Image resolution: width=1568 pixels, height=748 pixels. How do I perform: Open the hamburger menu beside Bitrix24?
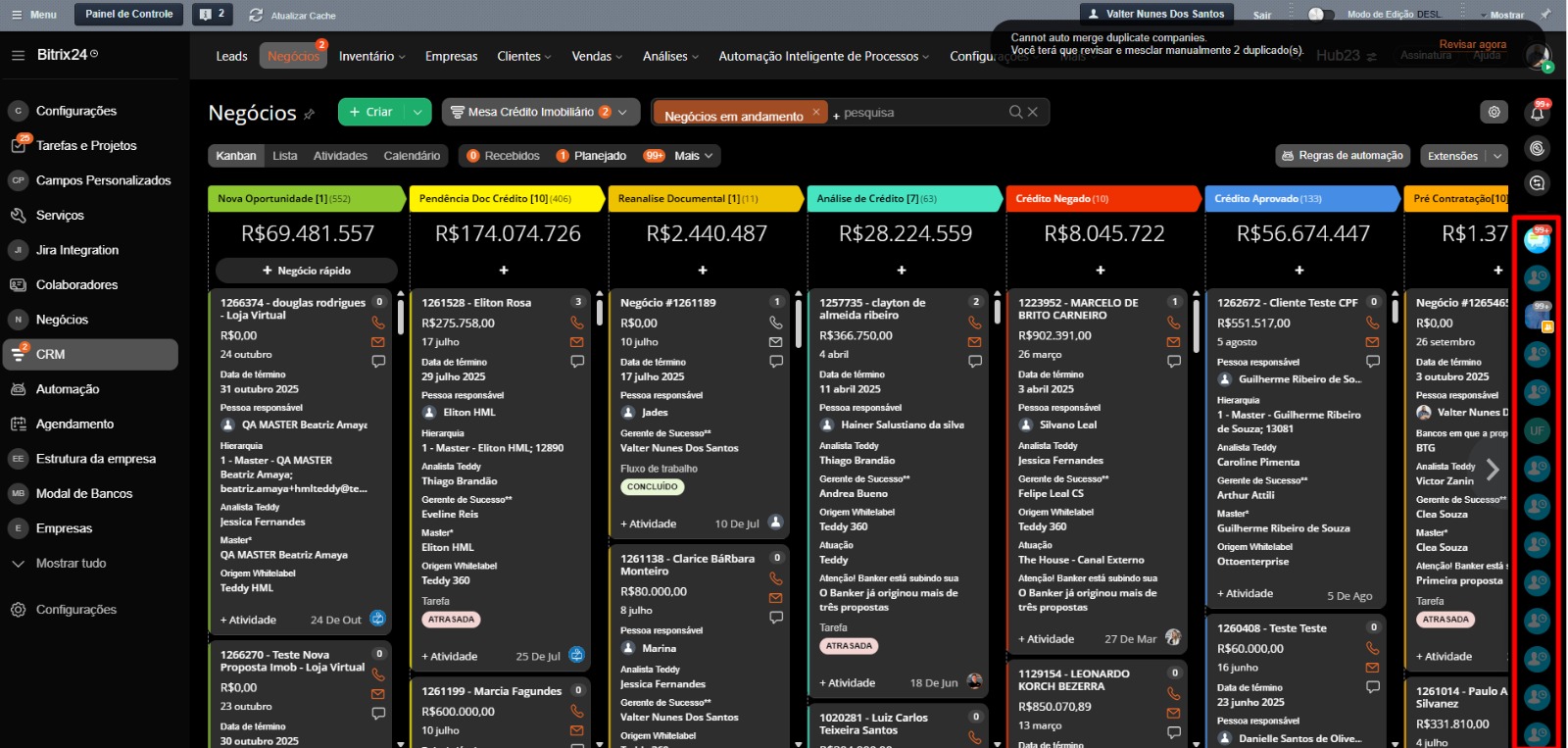pos(18,55)
